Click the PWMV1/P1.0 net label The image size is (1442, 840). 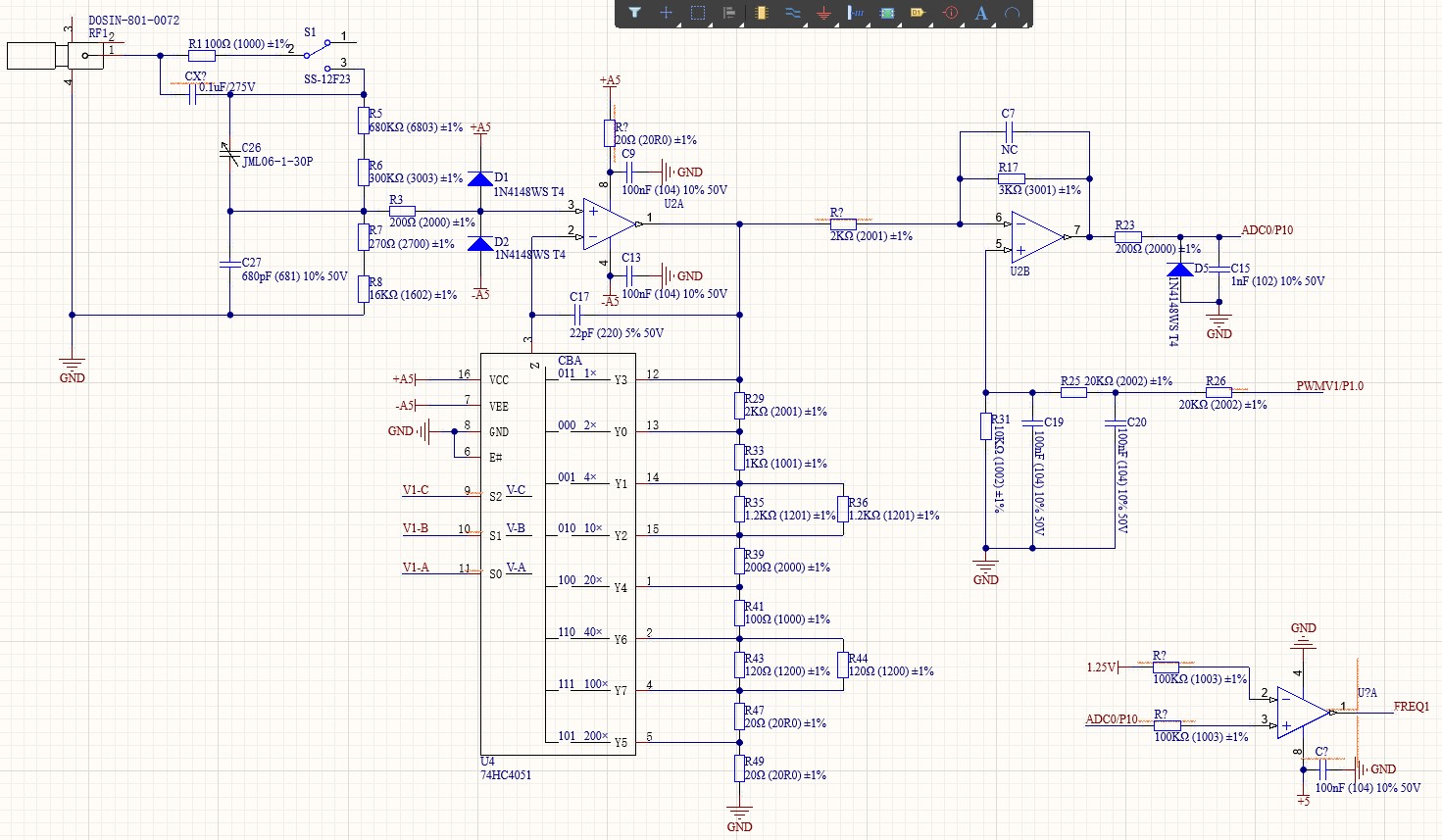coord(1329,386)
